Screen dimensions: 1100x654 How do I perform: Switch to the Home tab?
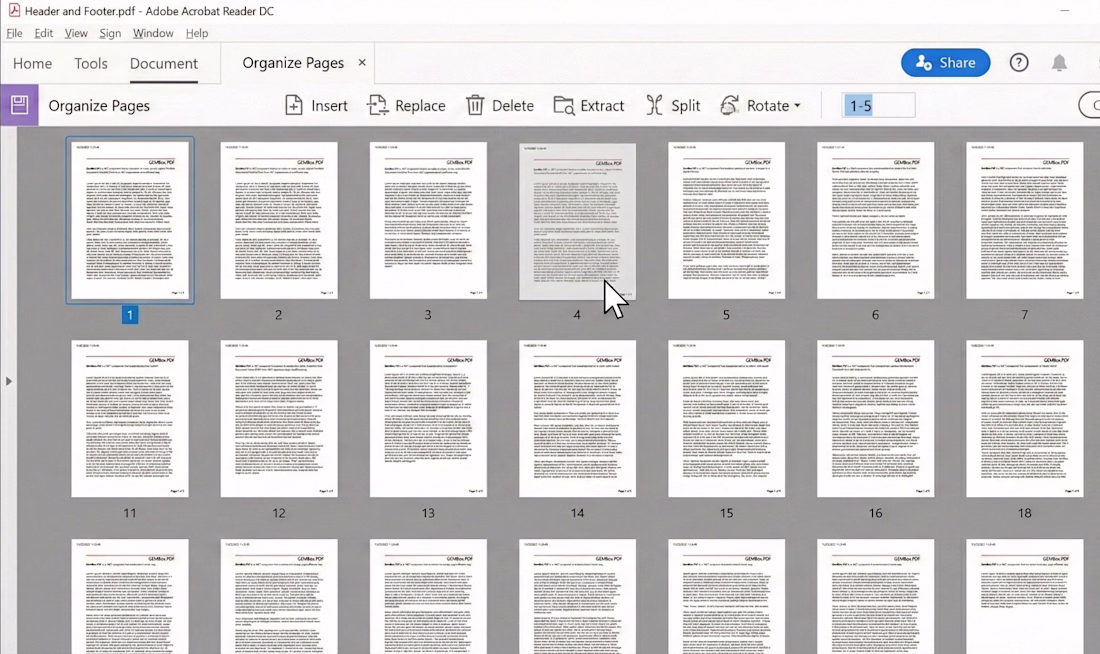(32, 63)
